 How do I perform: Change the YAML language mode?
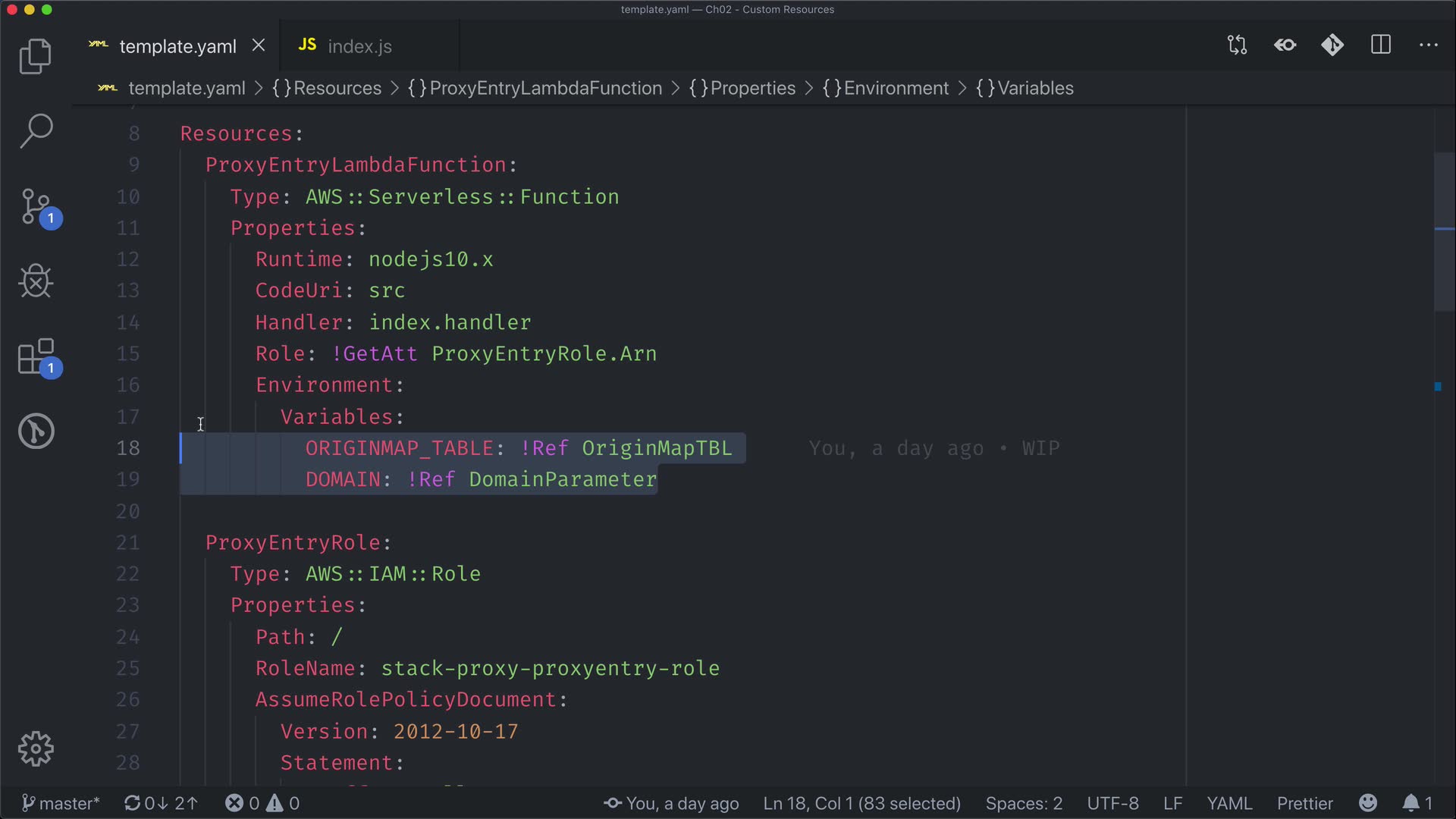point(1229,803)
